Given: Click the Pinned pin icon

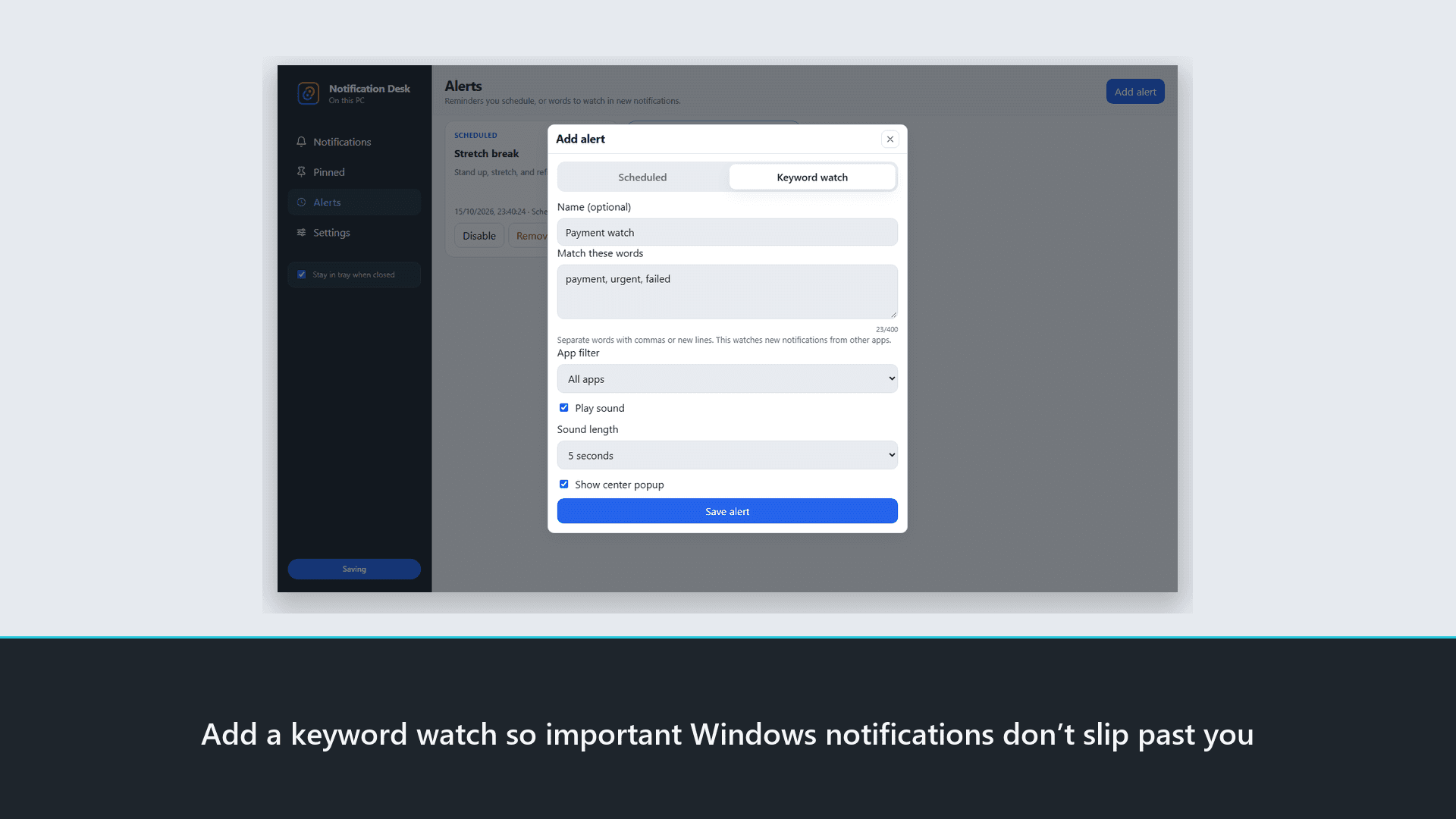Looking at the screenshot, I should point(301,172).
